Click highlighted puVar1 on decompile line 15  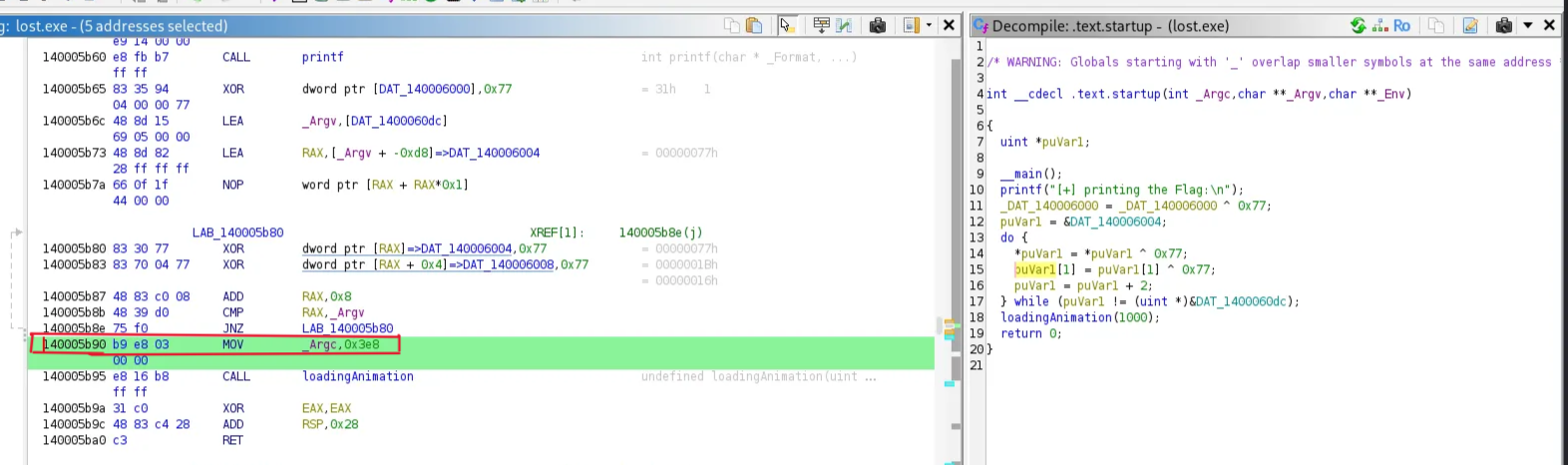pyautogui.click(x=1034, y=269)
